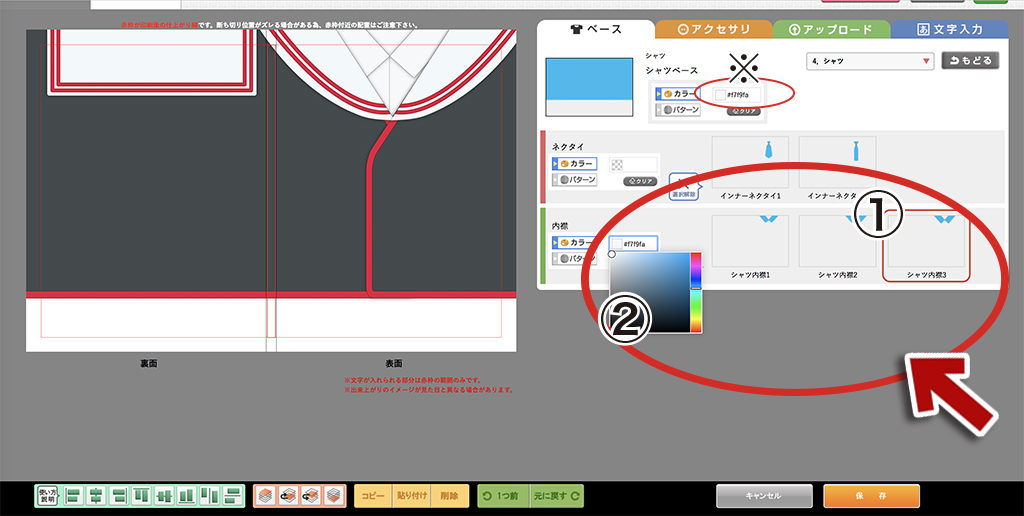The image size is (1024, 516).
Task: Click クリア under シャツベース color
Action: click(743, 112)
